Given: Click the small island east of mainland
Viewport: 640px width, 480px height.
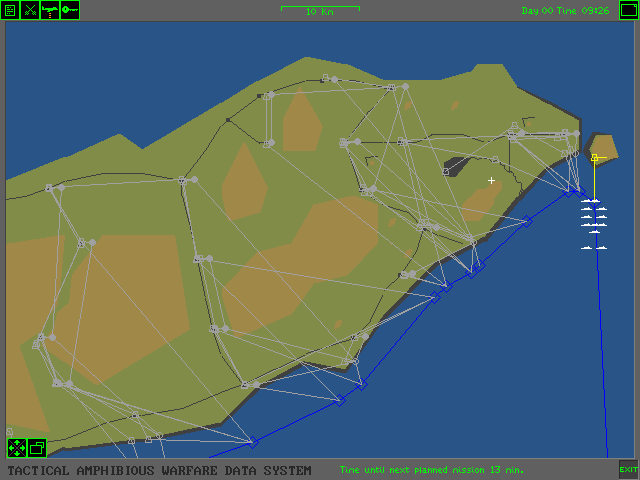Looking at the screenshot, I should pyautogui.click(x=606, y=145).
